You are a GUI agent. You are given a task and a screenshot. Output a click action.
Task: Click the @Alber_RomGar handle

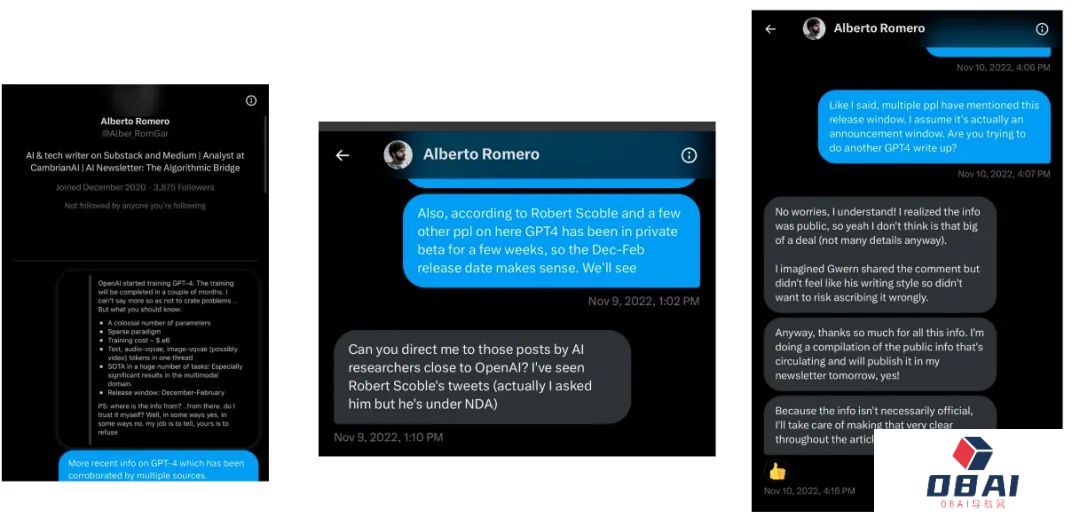(x=135, y=134)
